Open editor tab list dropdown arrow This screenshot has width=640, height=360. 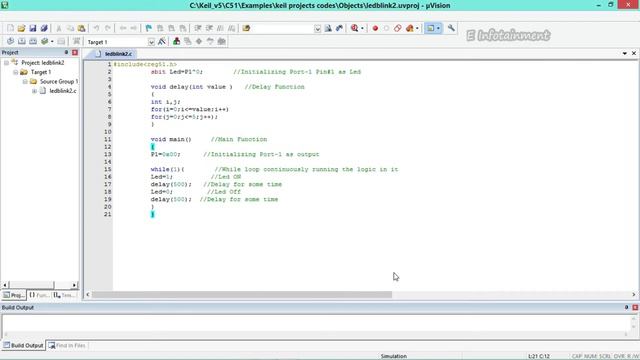coord(624,53)
